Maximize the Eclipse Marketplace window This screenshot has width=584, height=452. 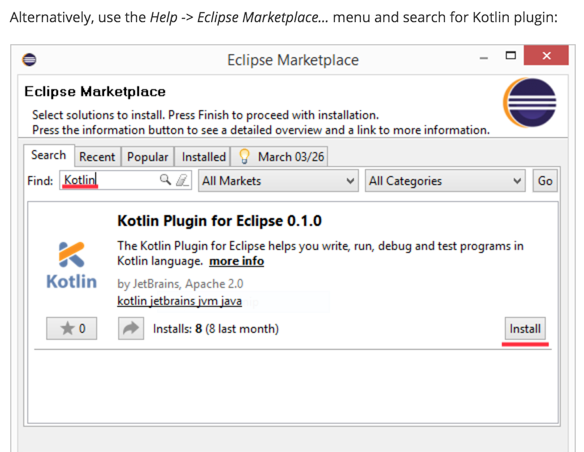(511, 56)
